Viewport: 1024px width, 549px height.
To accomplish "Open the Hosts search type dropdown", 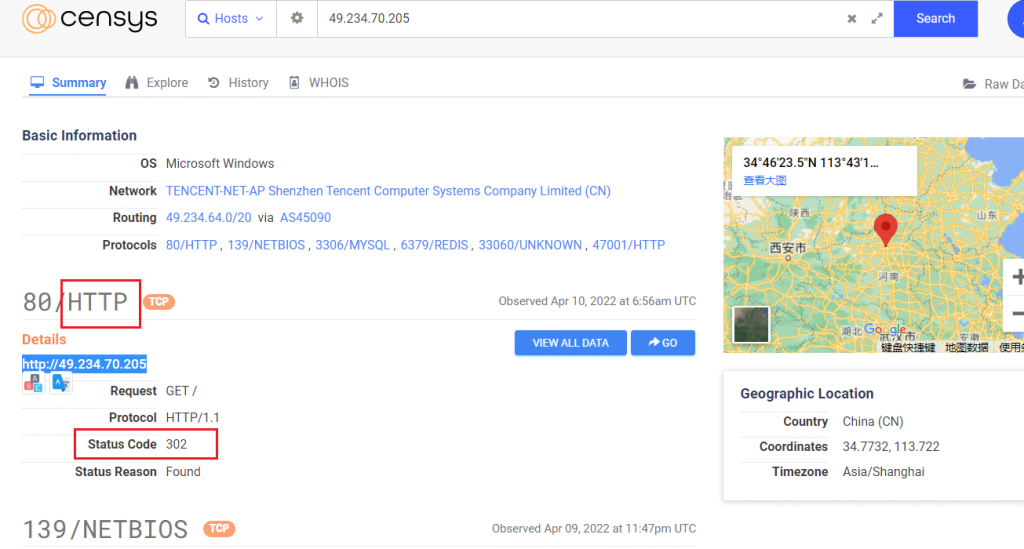I will (231, 19).
